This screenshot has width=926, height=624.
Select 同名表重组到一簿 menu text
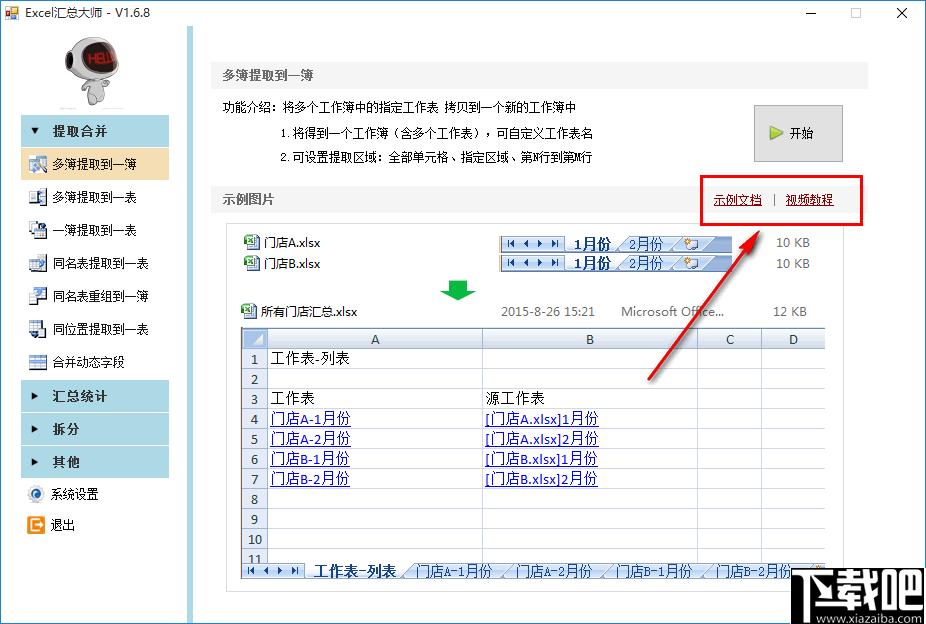click(100, 297)
